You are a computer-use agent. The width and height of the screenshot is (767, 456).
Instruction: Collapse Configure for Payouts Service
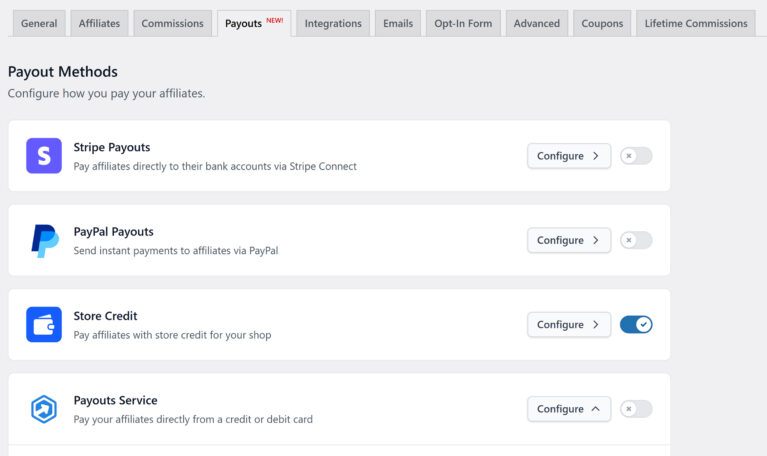coord(569,409)
